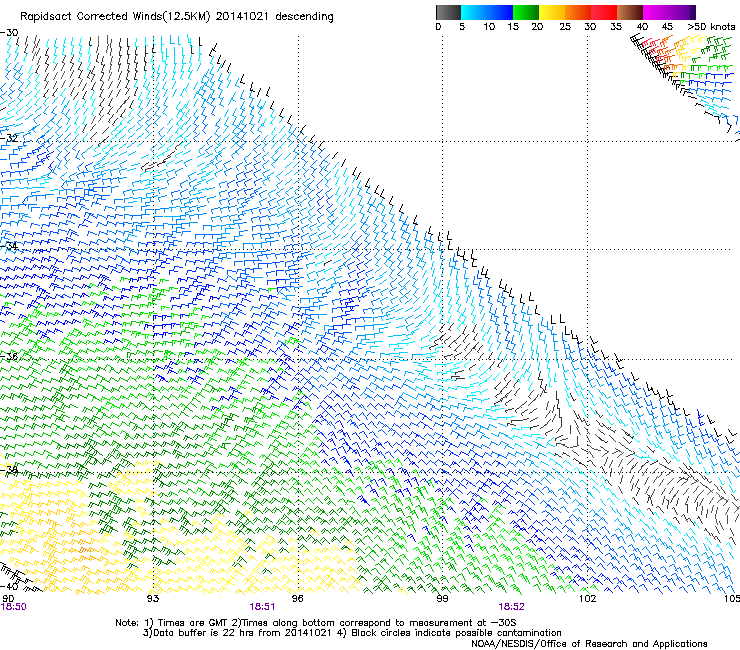Click the 'Rapidscat Corrected Winds(12.5KM)' title text
Viewport: 740px width, 650px height.
[x=115, y=17]
